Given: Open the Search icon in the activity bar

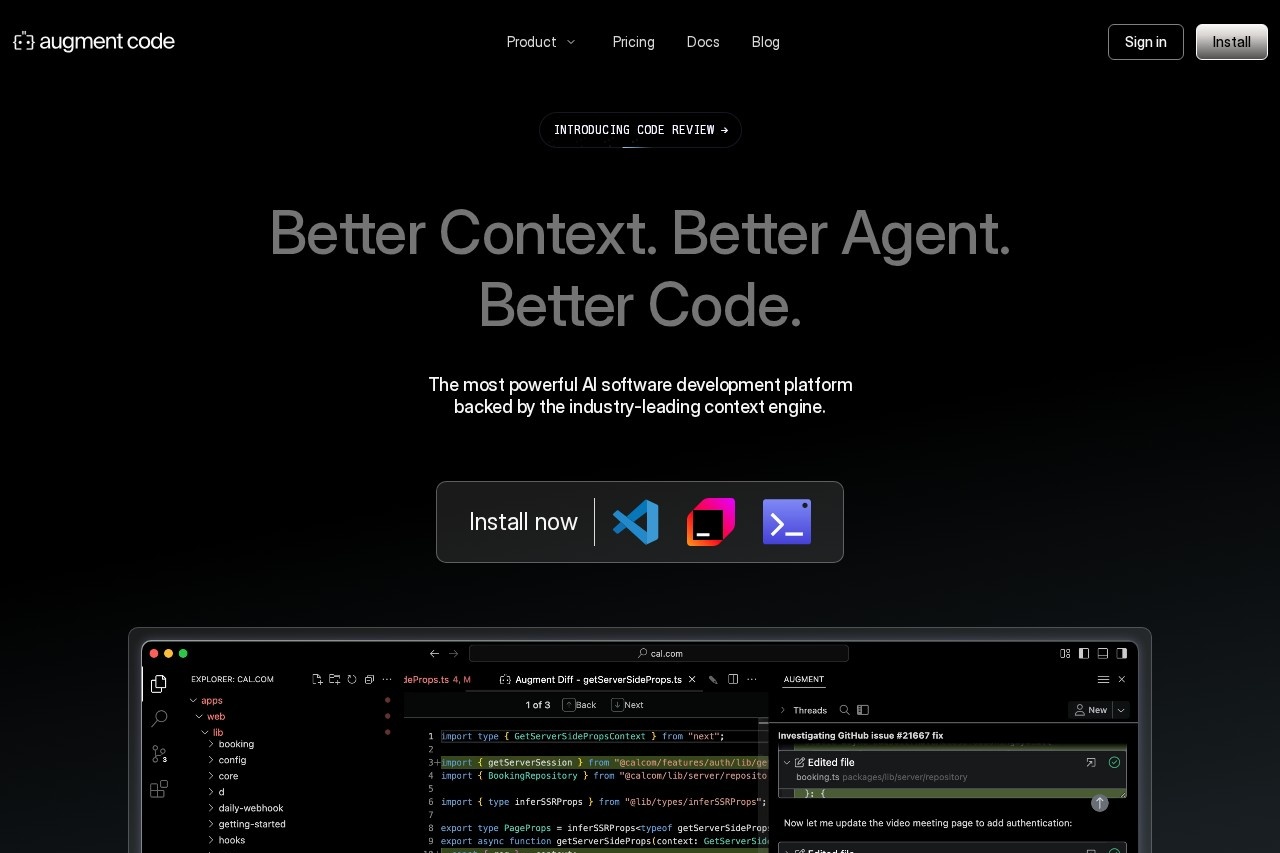Looking at the screenshot, I should pyautogui.click(x=160, y=719).
